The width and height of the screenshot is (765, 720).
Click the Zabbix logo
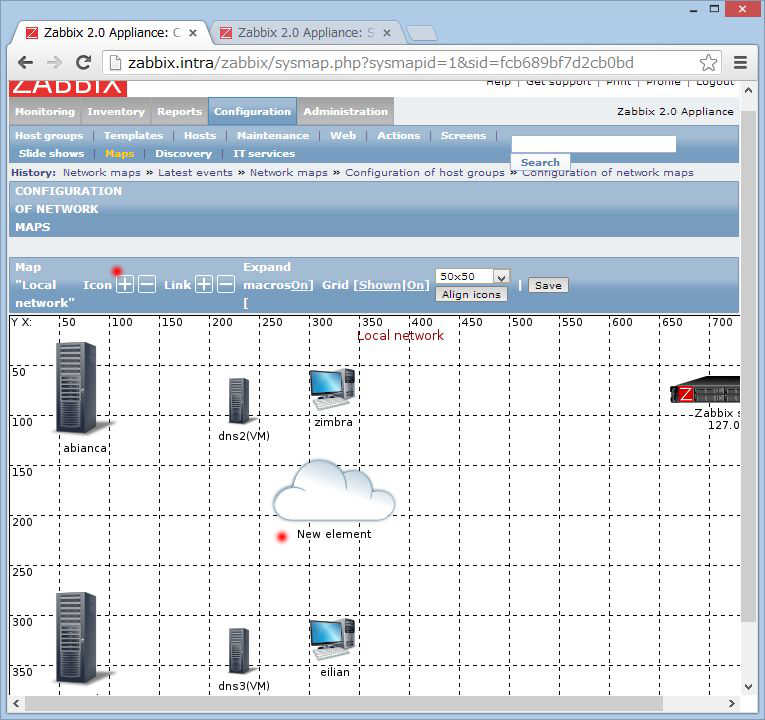pos(68,88)
